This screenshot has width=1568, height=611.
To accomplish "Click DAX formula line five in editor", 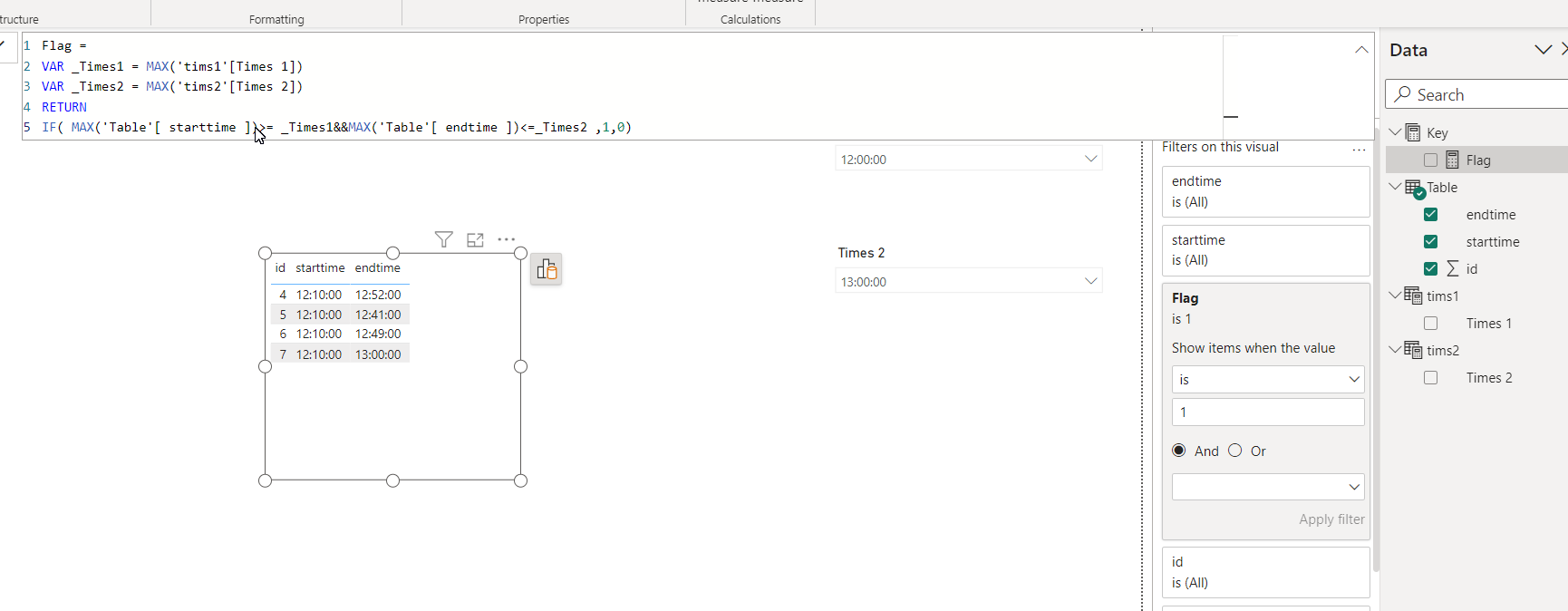I will pyautogui.click(x=336, y=128).
